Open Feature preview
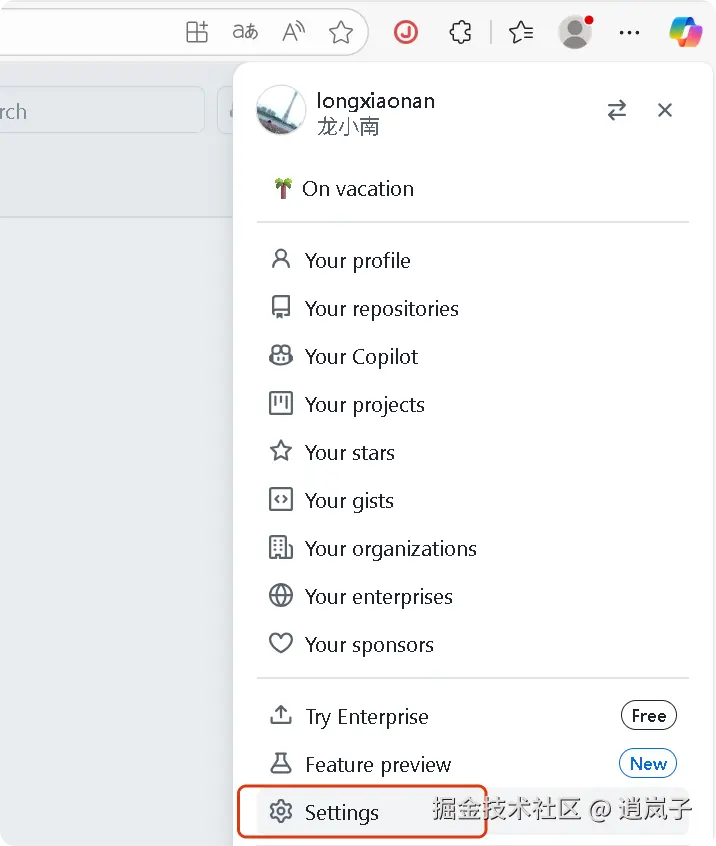Screen dimensions: 716x846 pyautogui.click(x=378, y=765)
